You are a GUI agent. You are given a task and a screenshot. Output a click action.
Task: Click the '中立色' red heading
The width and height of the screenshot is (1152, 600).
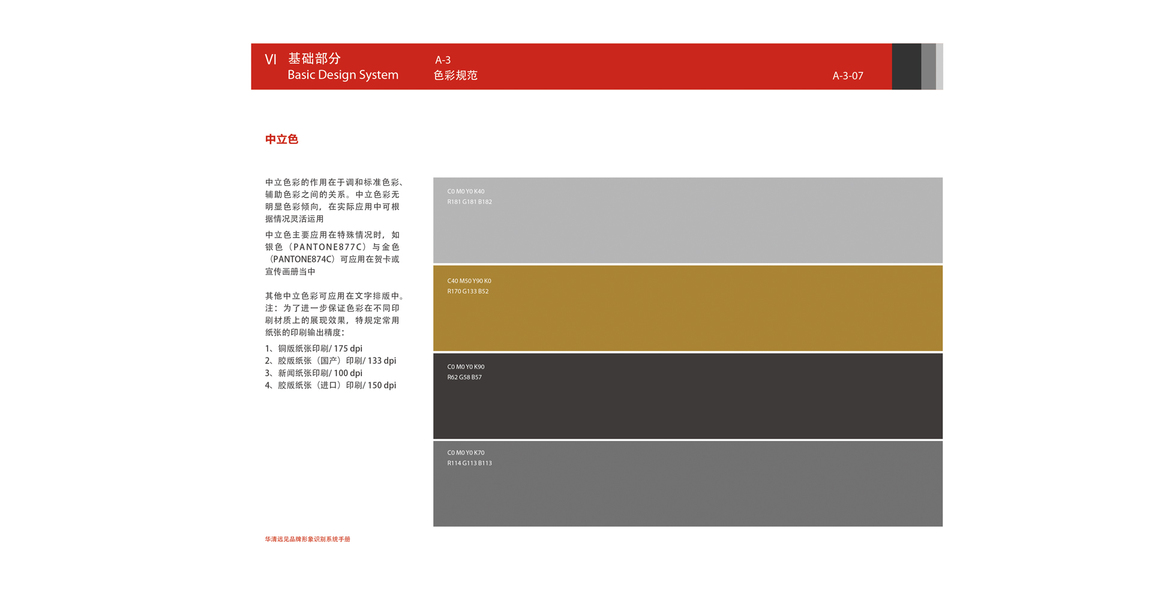point(281,139)
